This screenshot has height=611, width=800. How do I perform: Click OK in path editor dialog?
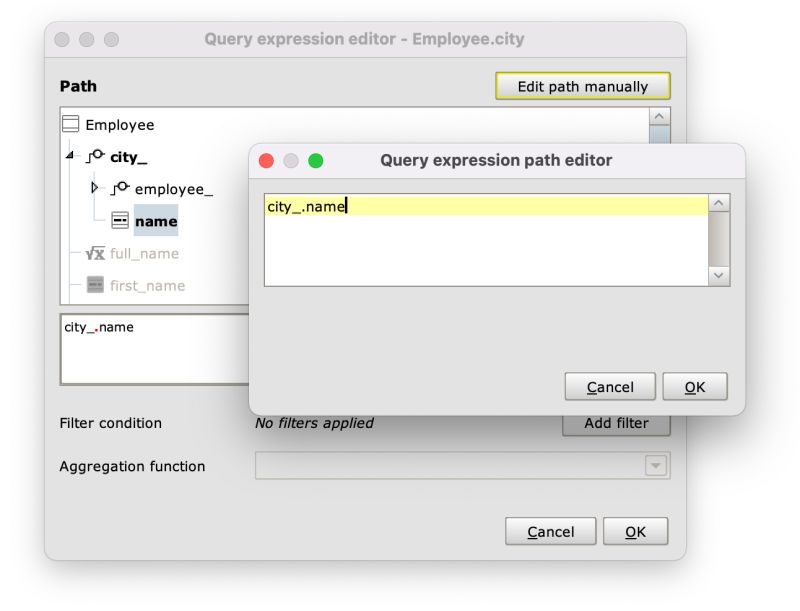coord(695,387)
